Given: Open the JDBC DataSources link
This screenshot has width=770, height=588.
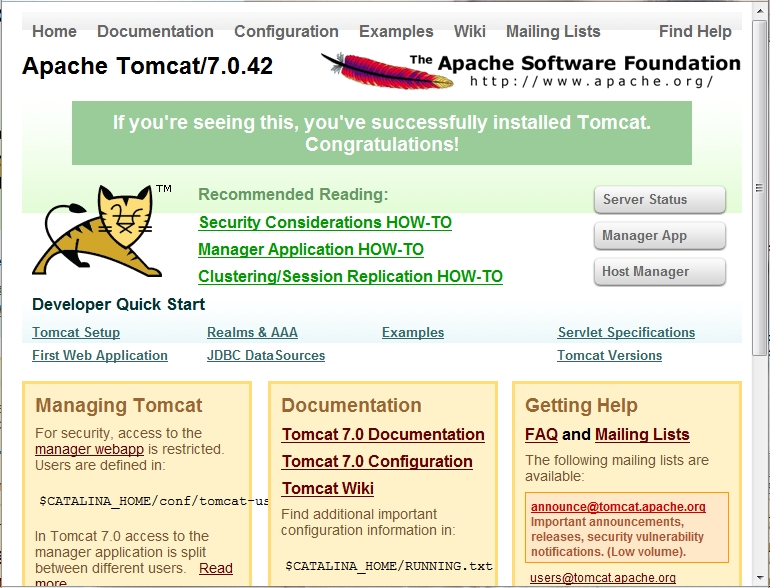Looking at the screenshot, I should tap(266, 355).
